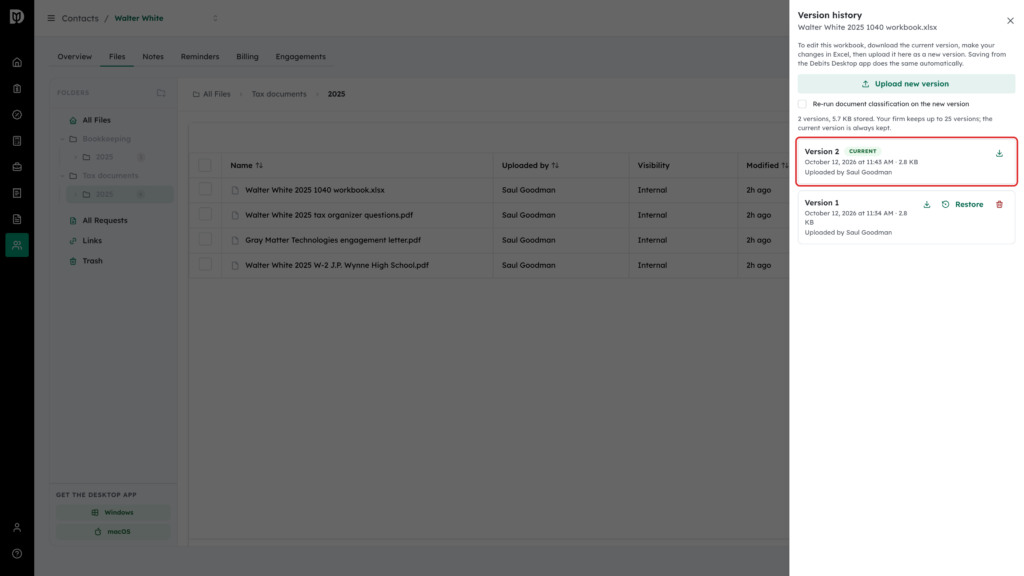The image size is (1024, 576).
Task: Switch to the Reminders tab
Action: pos(200,57)
